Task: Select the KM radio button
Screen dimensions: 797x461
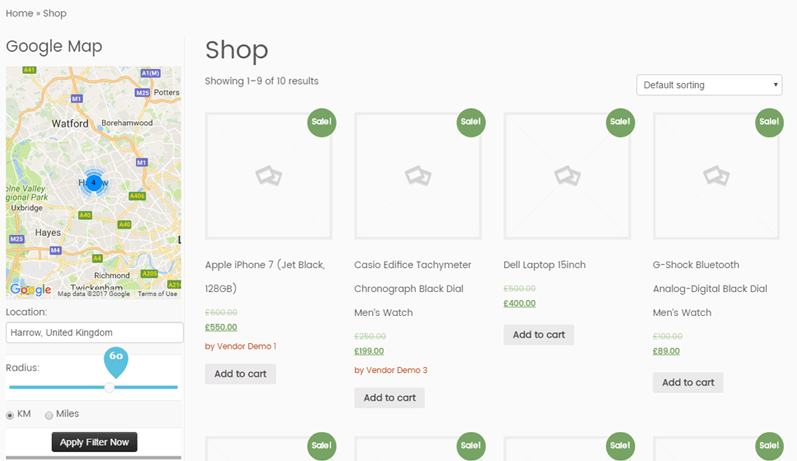Action: [x=10, y=415]
